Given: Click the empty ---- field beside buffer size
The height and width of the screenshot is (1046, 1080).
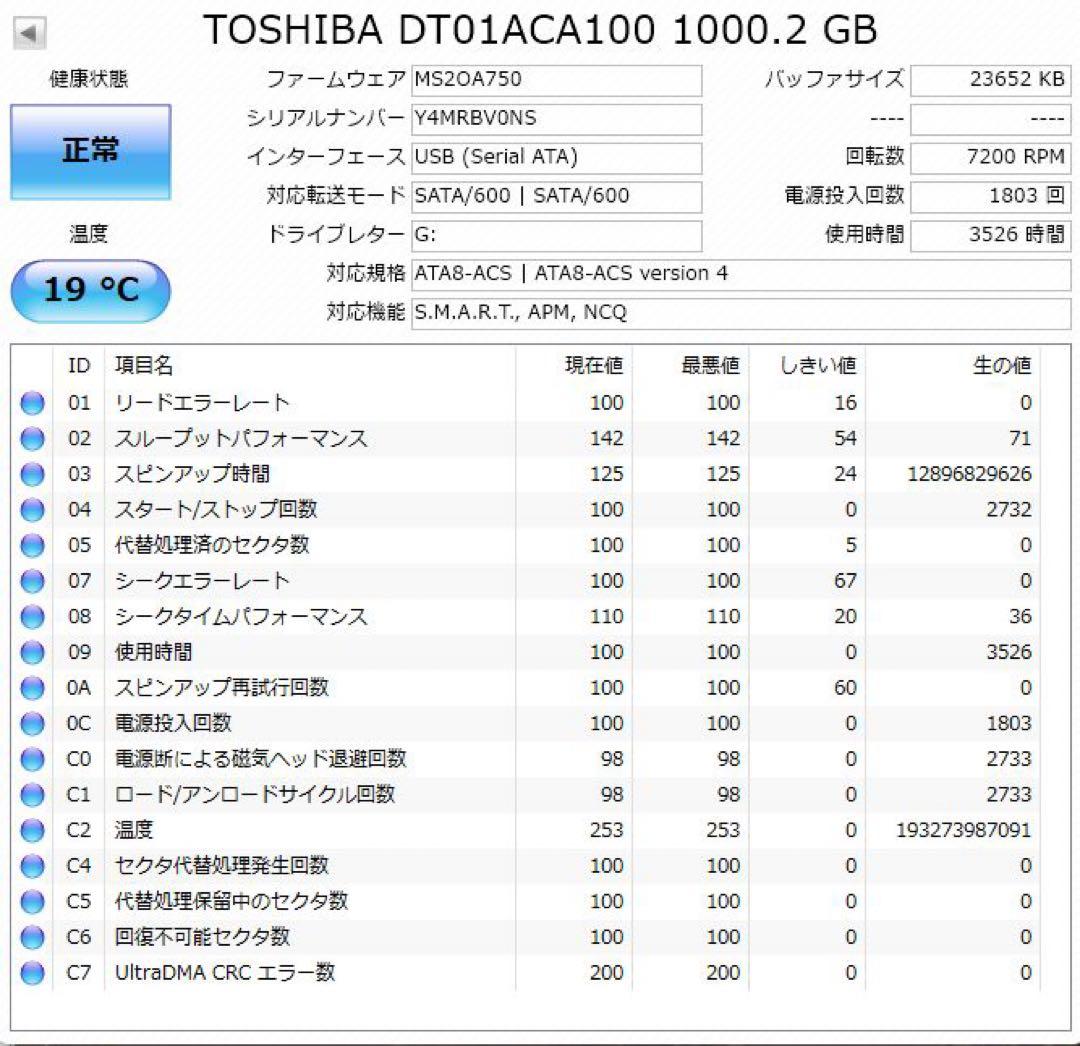Looking at the screenshot, I should (990, 119).
